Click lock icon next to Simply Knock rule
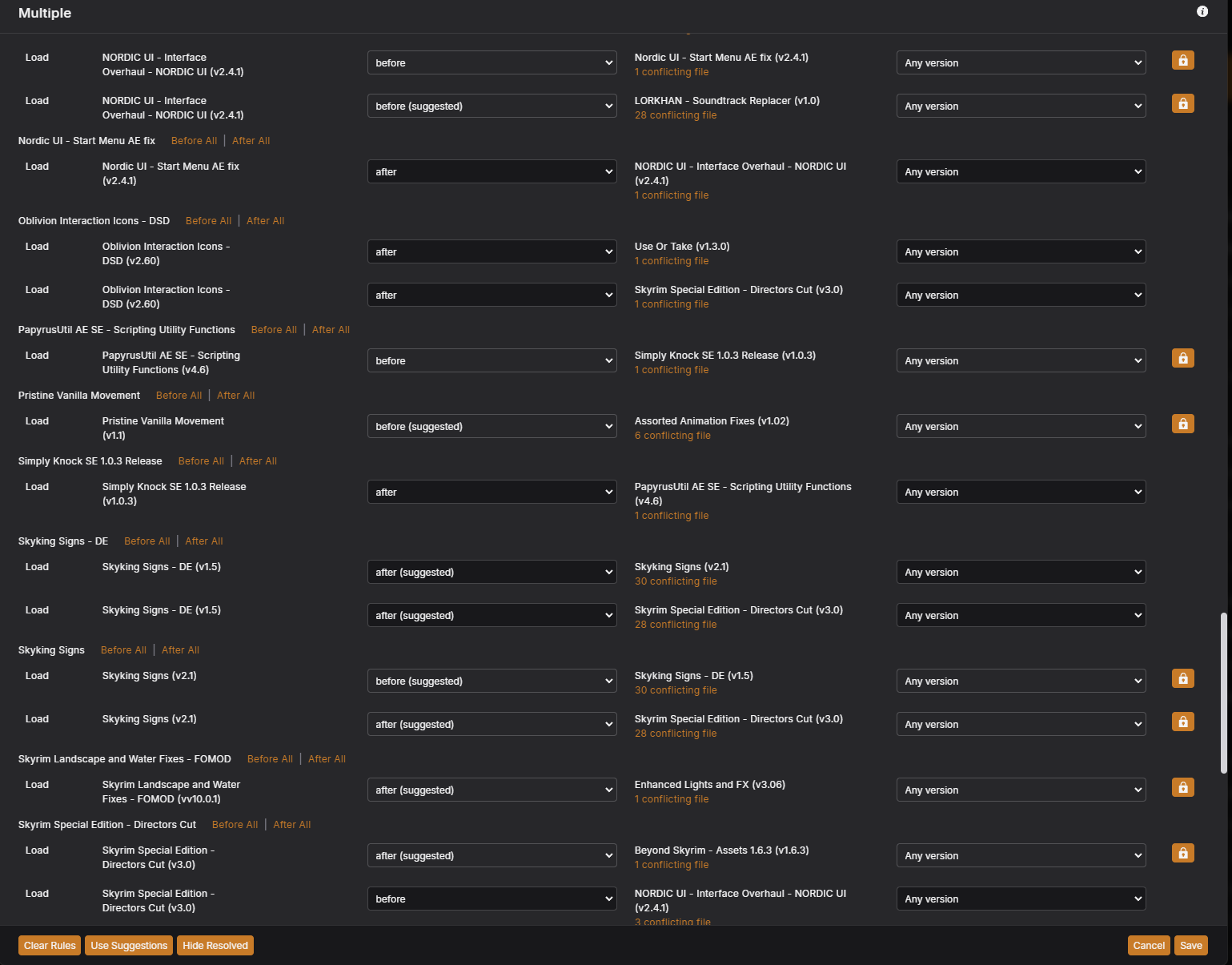This screenshot has height=965, width=1232. coord(1182,359)
